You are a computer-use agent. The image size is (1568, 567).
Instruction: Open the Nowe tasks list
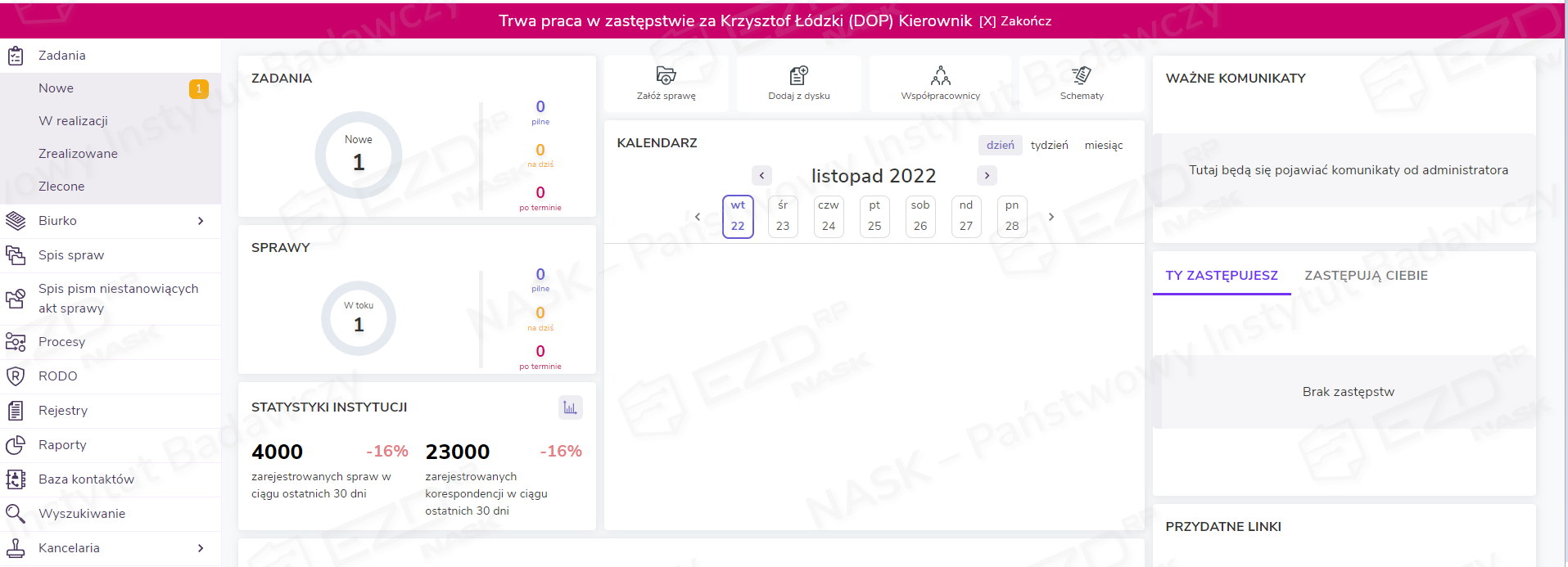click(56, 88)
